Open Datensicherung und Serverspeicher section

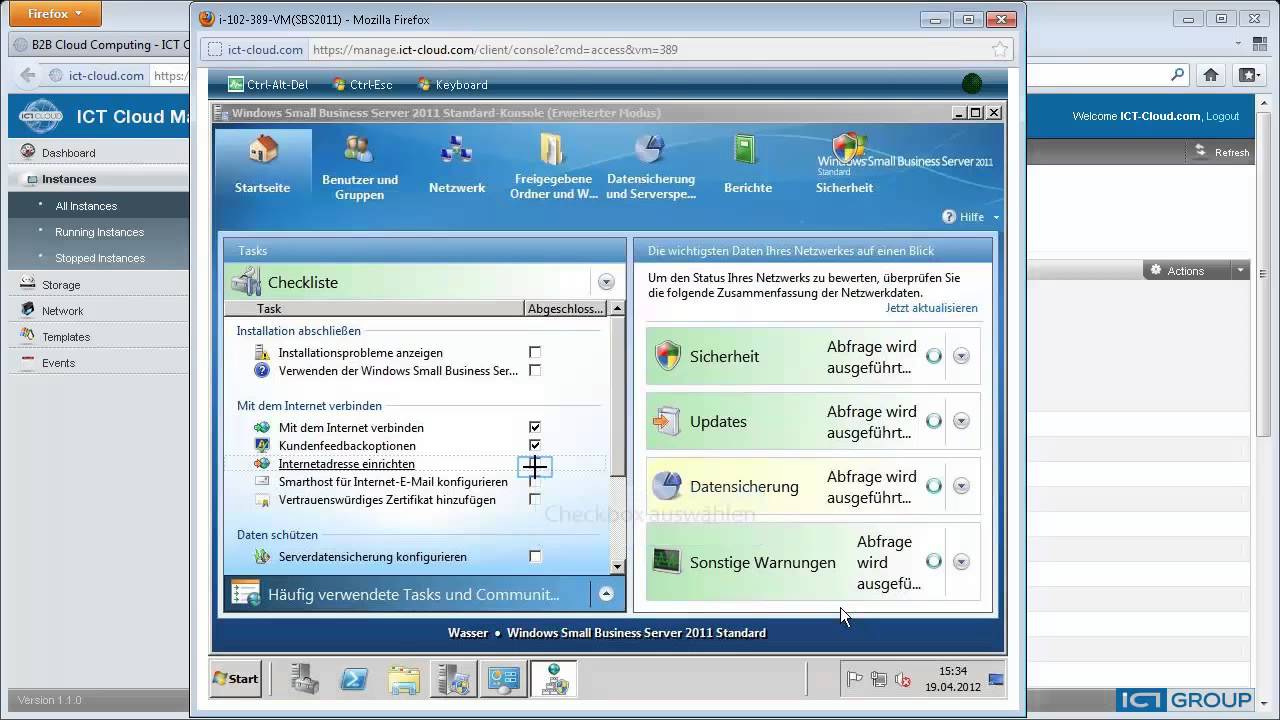click(x=650, y=167)
